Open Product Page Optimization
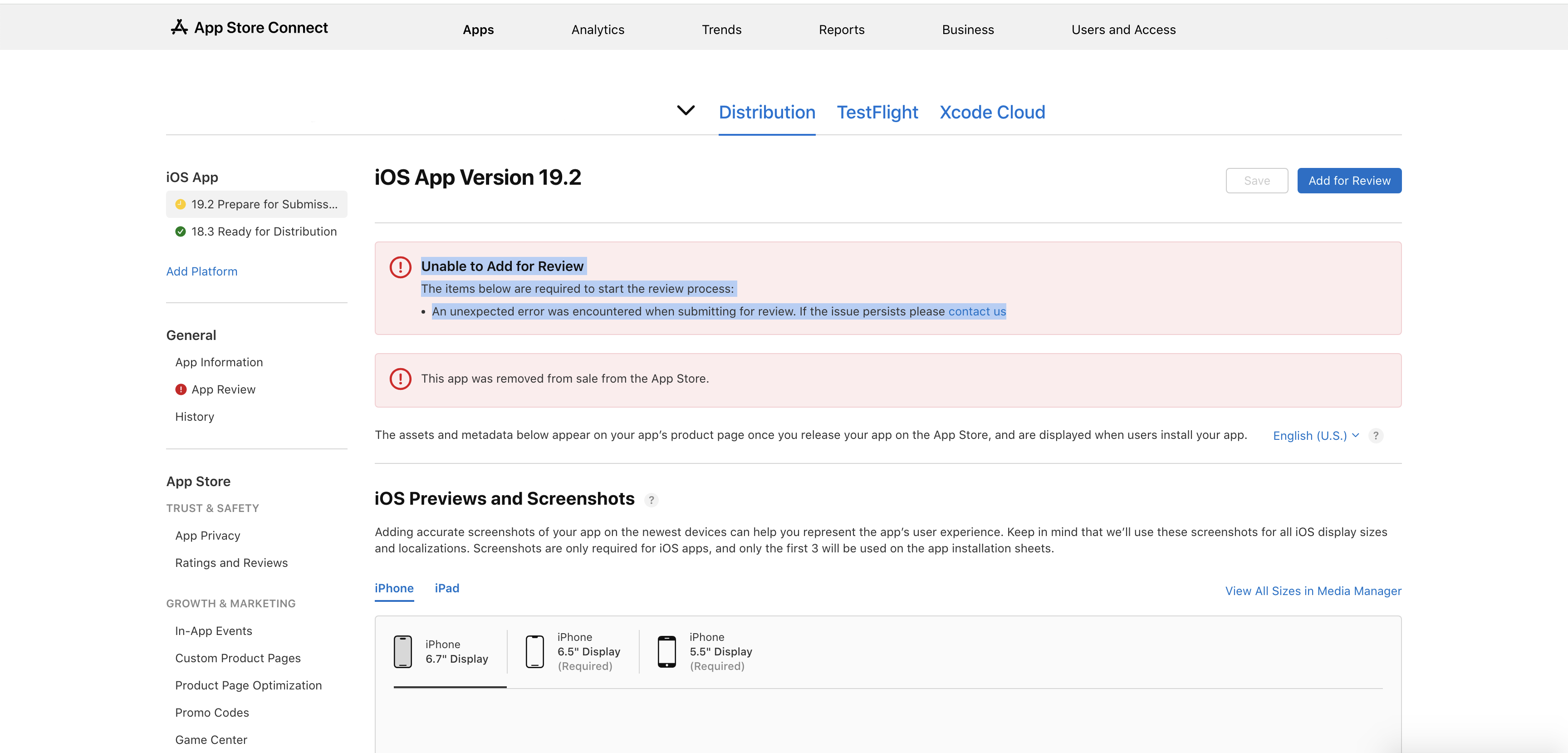This screenshot has width=1568, height=753. coord(248,685)
